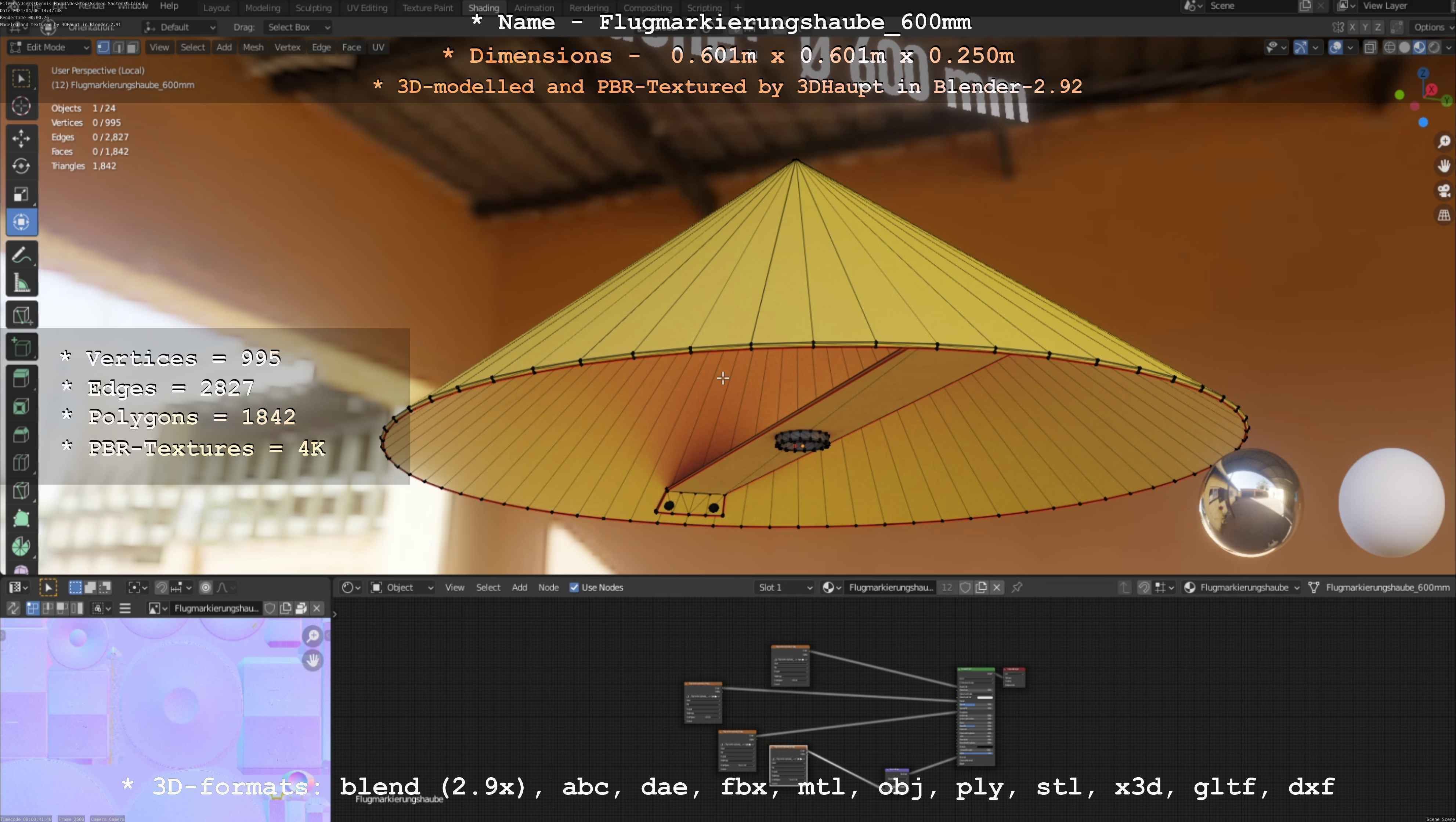The height and width of the screenshot is (822, 1456).
Task: Open the Flugmarkierungshaube material dropdown on the right
Action: (1242, 587)
